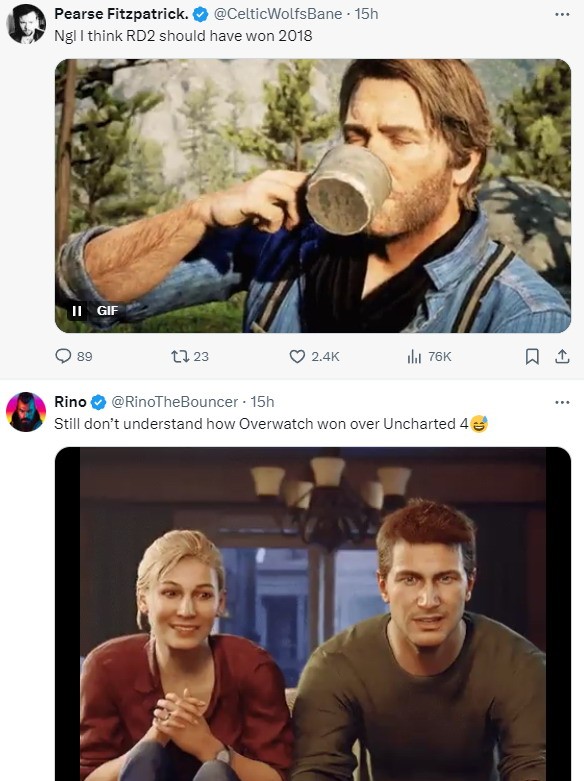Screen dimensions: 584x781
Task: Share the RD2 tweet via upload icon
Action: tap(562, 356)
